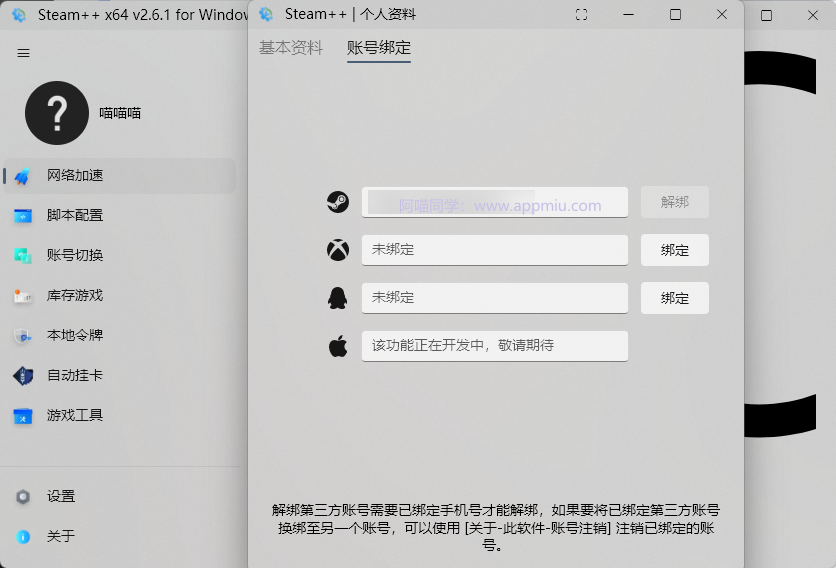
Task: Click the 账号切换 account switch icon
Action: (x=22, y=255)
